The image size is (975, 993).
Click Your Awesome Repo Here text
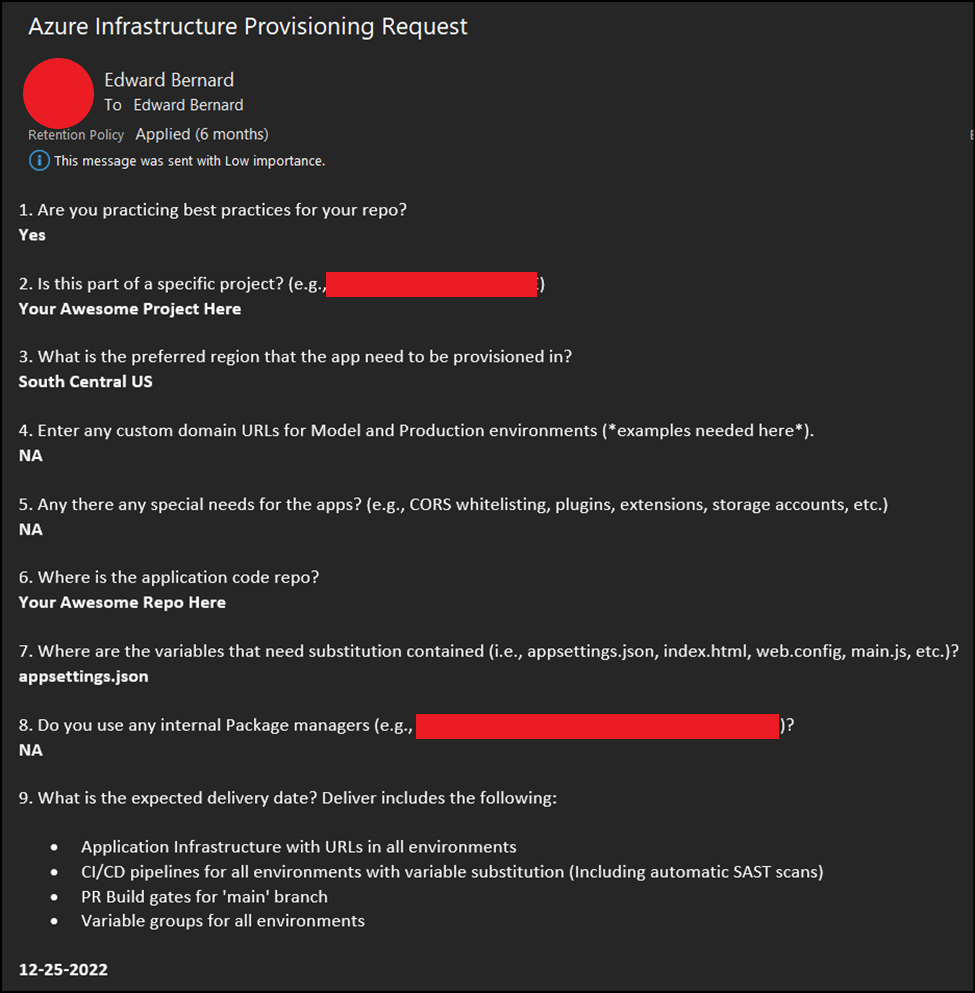[122, 602]
